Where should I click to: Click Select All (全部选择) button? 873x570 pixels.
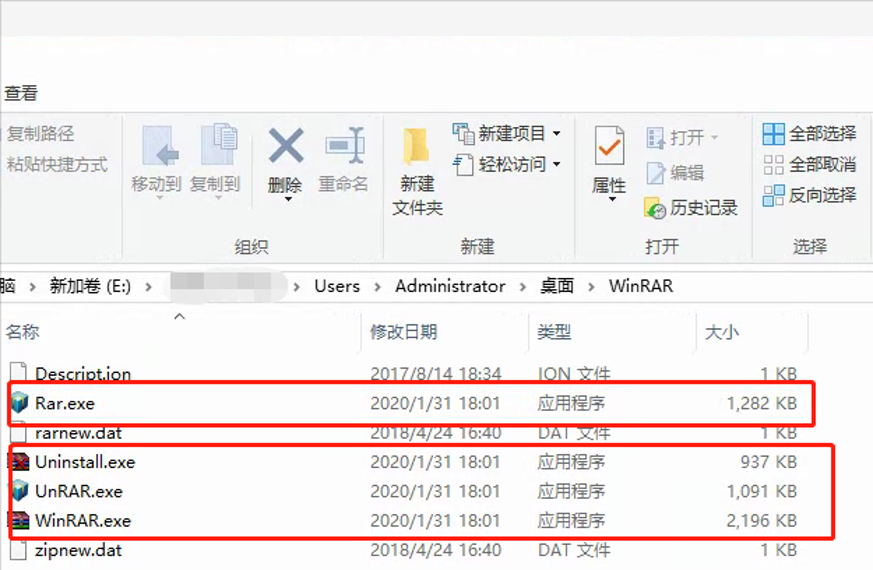pyautogui.click(x=810, y=134)
